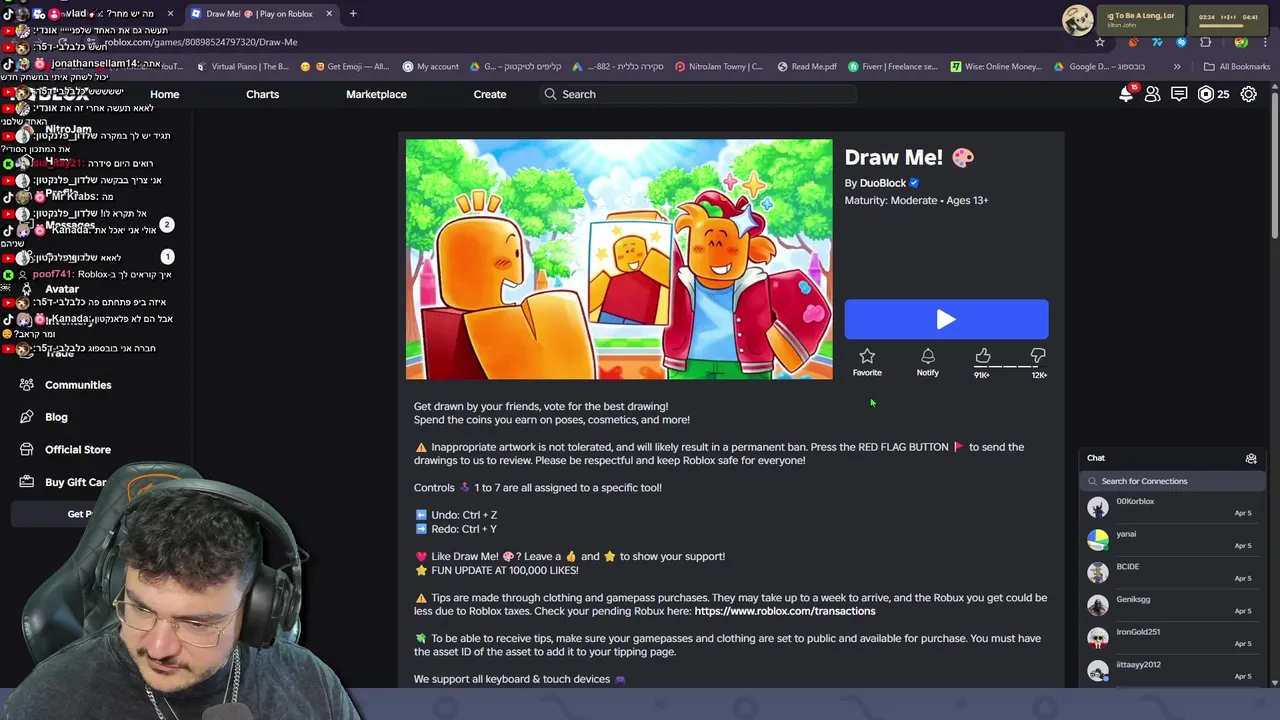Click the teal extension icon in toolbar
Viewport: 1280px width, 720px height.
[1157, 42]
